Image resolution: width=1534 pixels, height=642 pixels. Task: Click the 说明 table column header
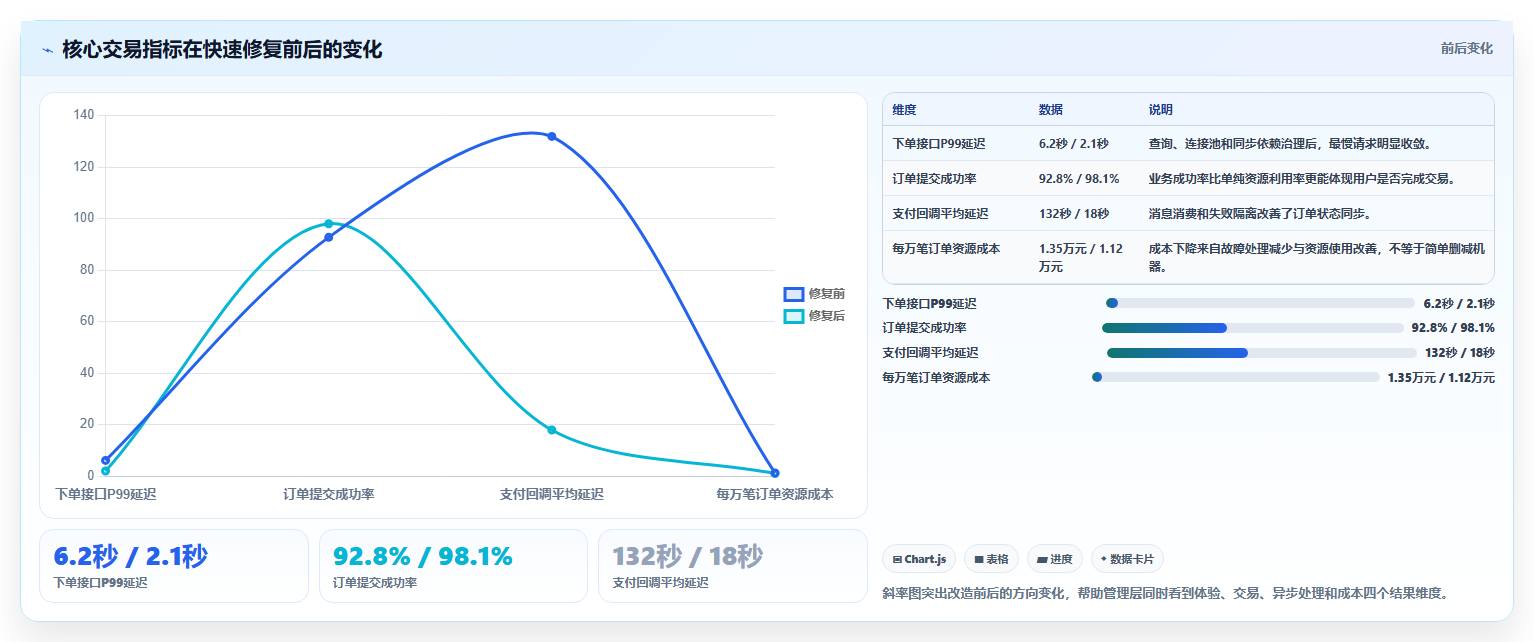[1161, 110]
